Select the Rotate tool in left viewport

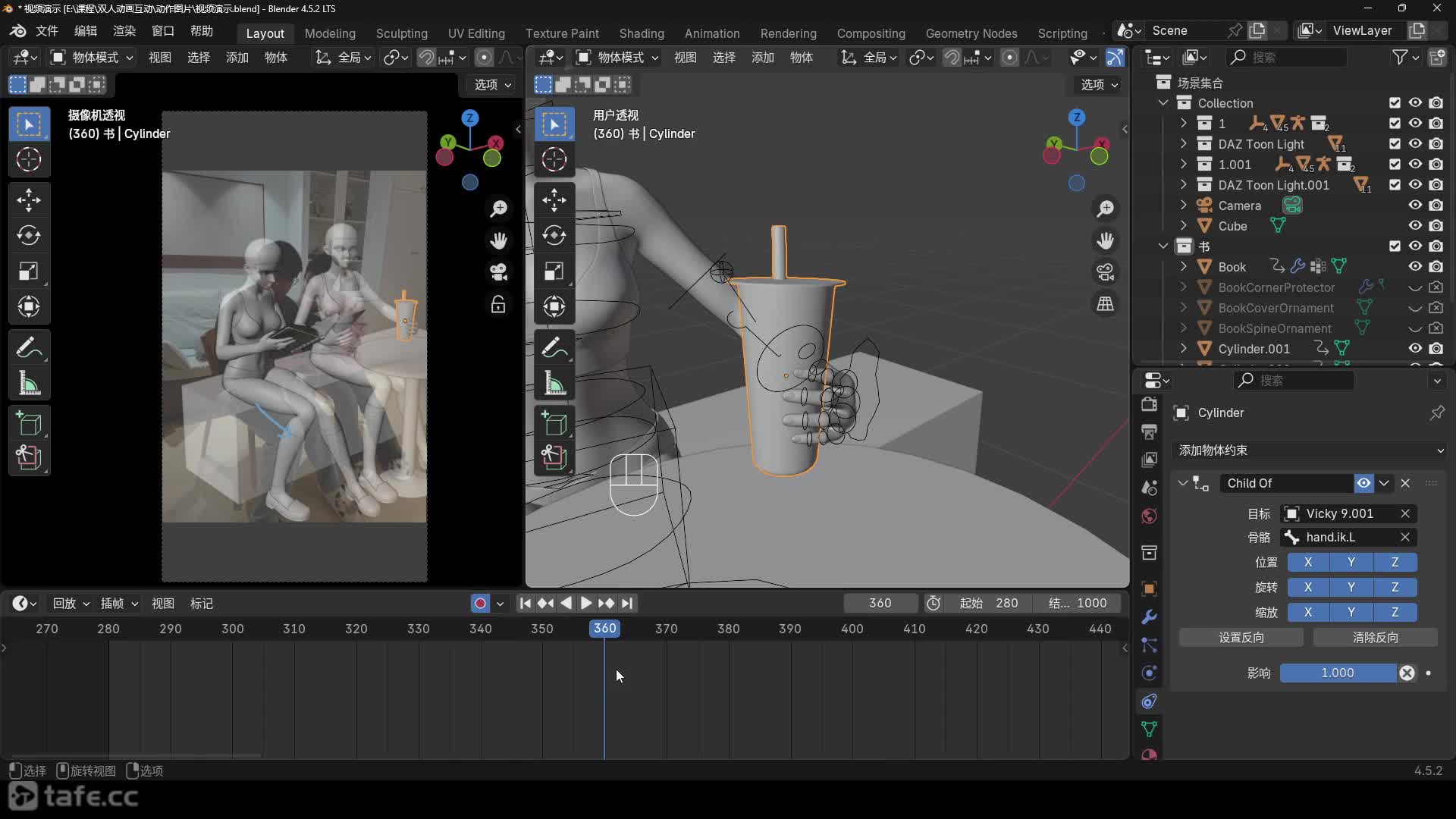pyautogui.click(x=29, y=236)
